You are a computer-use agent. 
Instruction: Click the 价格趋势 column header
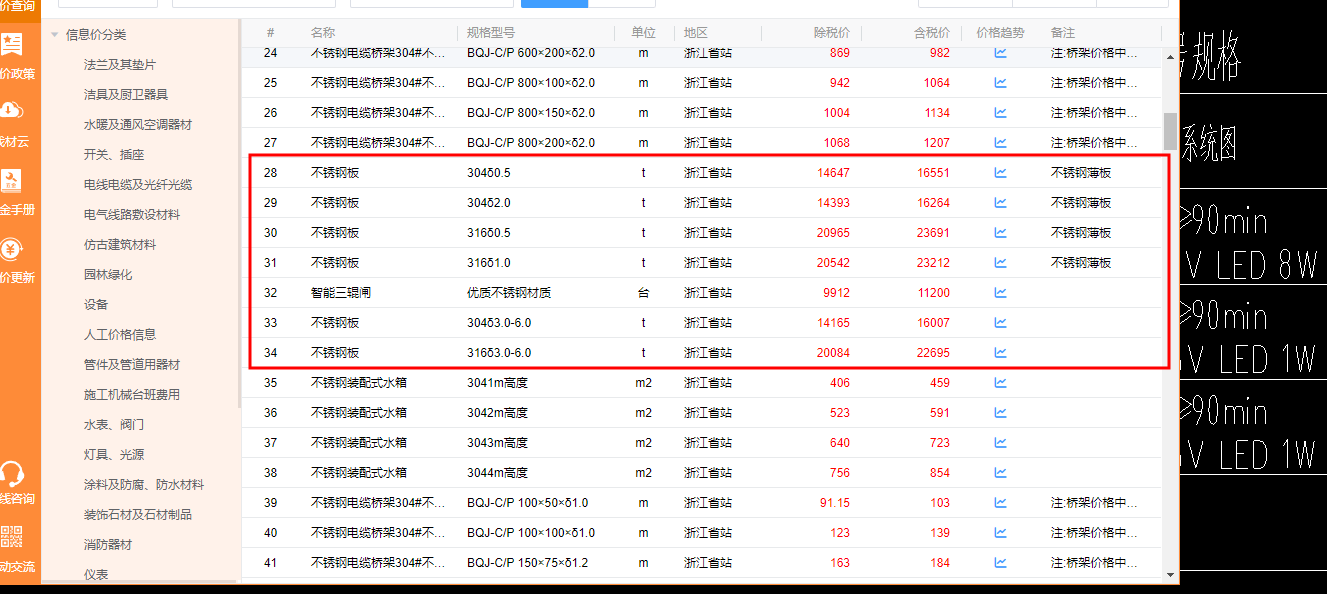tap(1000, 33)
